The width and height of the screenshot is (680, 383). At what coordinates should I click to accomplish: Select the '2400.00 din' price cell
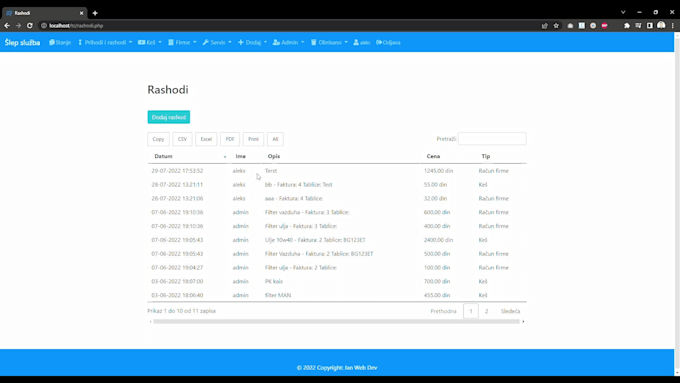tap(438, 240)
